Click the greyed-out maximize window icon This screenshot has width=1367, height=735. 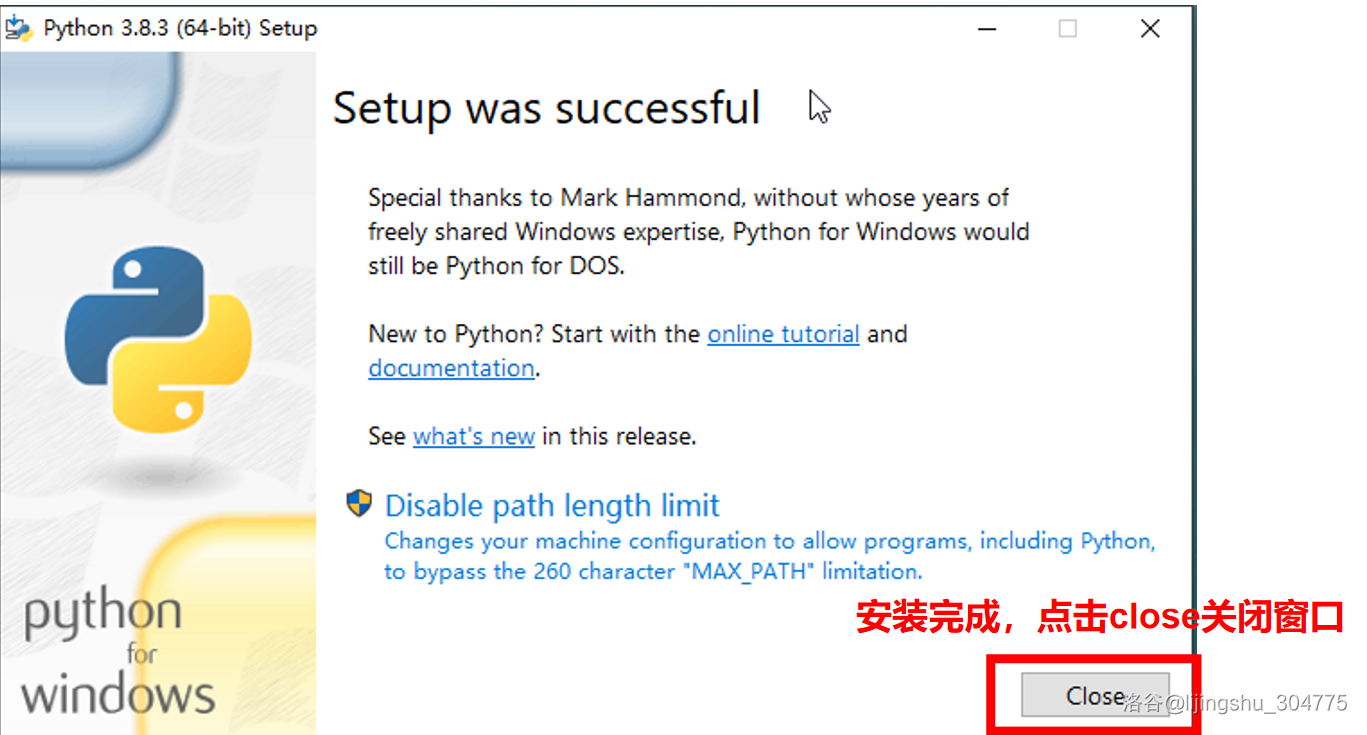click(1068, 29)
